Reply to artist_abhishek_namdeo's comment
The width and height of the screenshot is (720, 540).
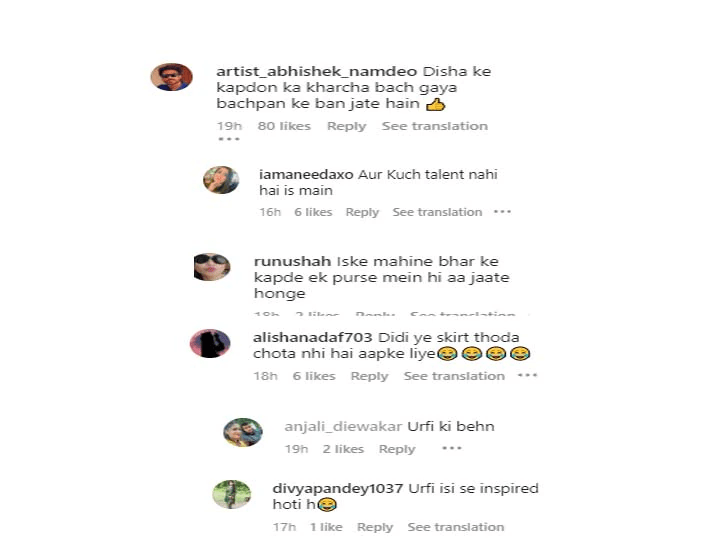[347, 126]
